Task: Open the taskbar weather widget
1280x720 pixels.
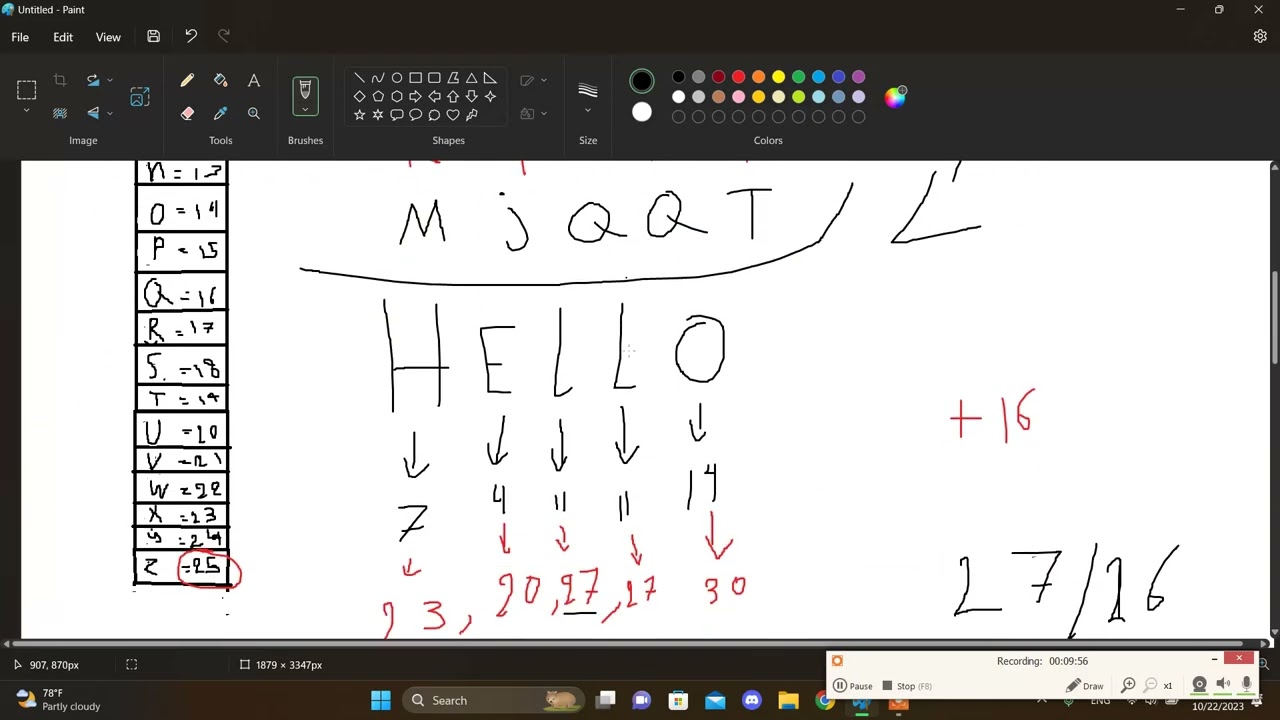Action: (x=58, y=699)
